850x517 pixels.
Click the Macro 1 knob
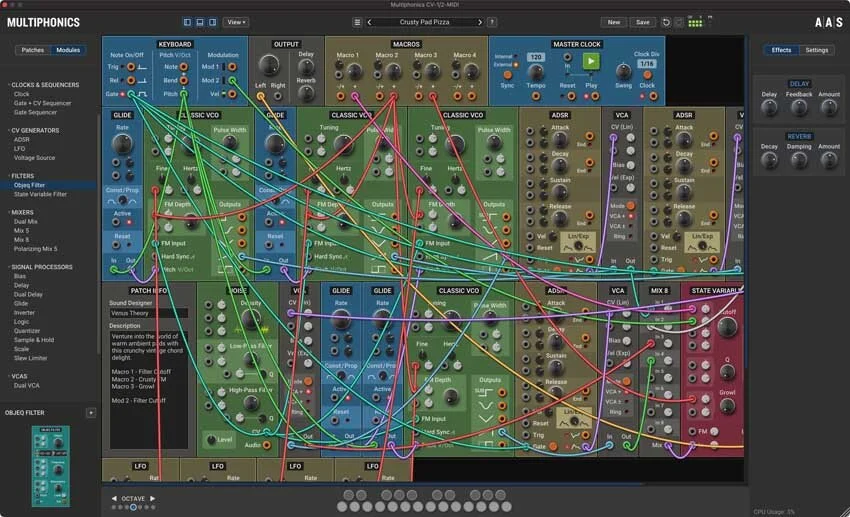point(354,71)
